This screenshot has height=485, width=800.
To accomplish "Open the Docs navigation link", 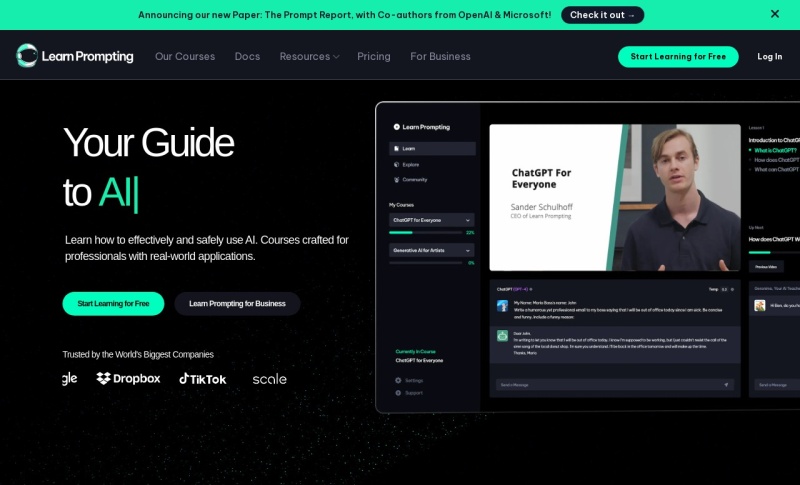I will (x=247, y=57).
